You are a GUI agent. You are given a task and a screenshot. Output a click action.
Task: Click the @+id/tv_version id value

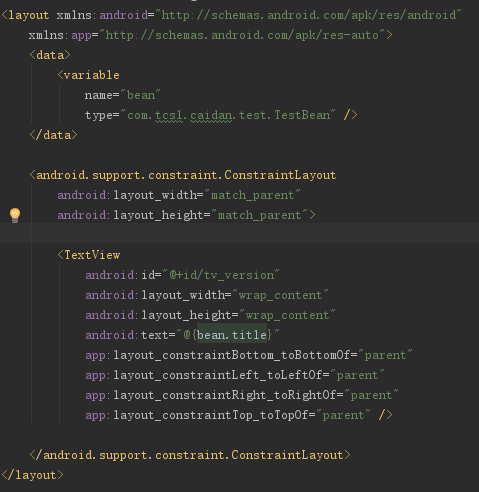pyautogui.click(x=221, y=275)
